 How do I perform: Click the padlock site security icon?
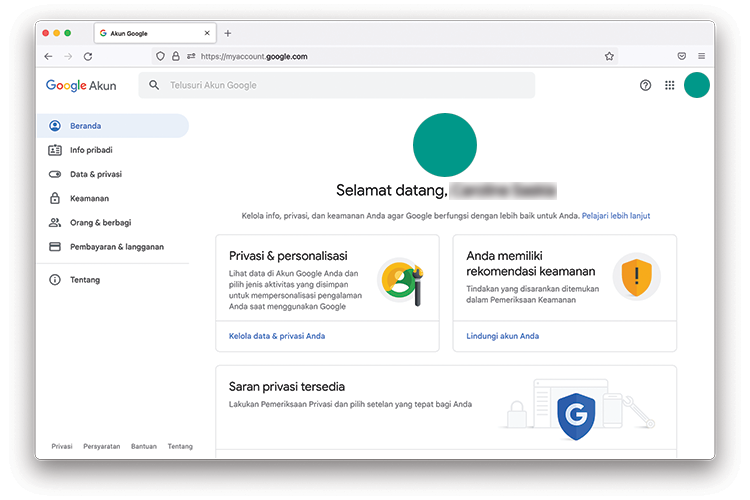[176, 56]
